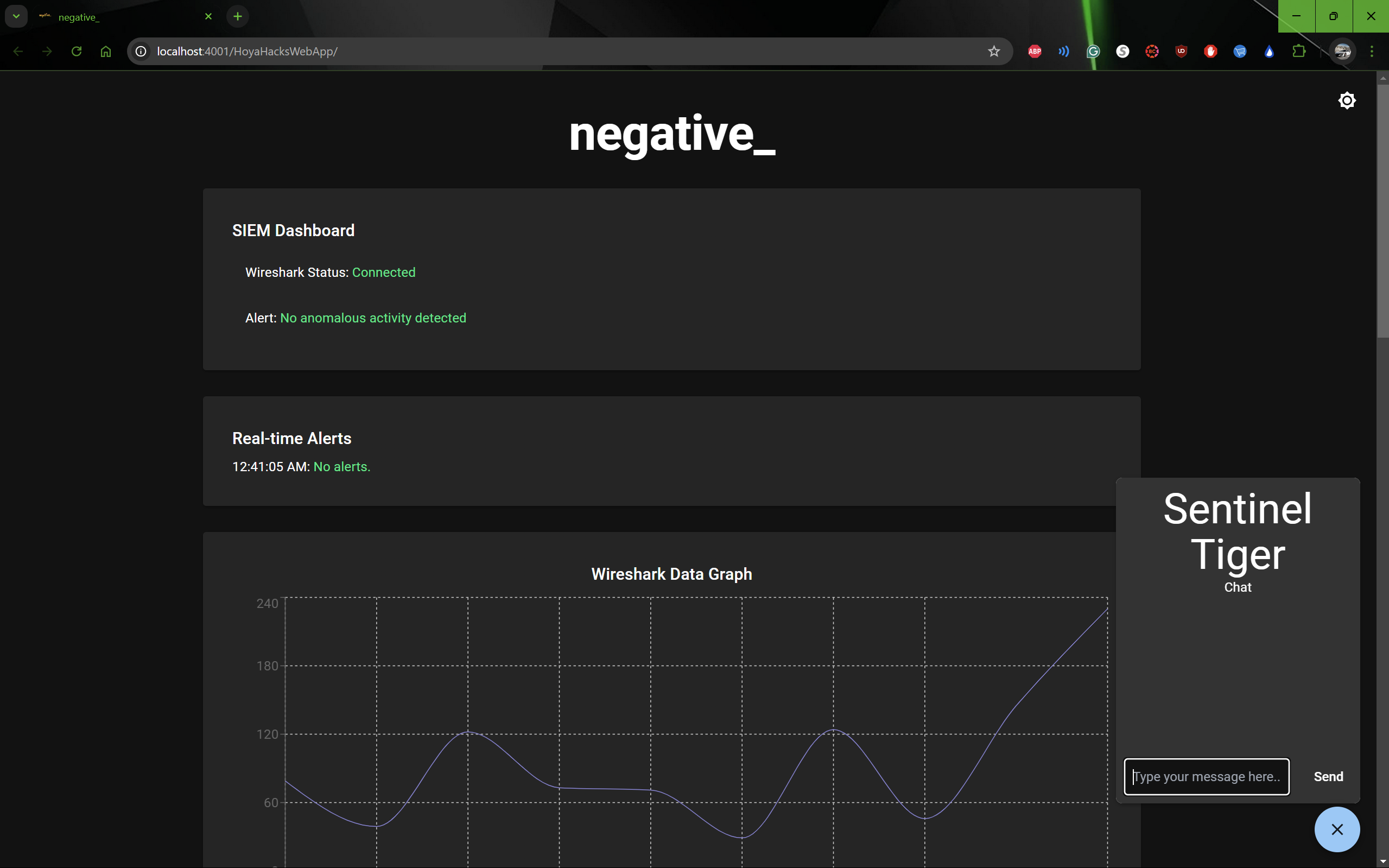Close the Sentinel Tiger chat popup
This screenshot has width=1389, height=868.
pos(1337,829)
